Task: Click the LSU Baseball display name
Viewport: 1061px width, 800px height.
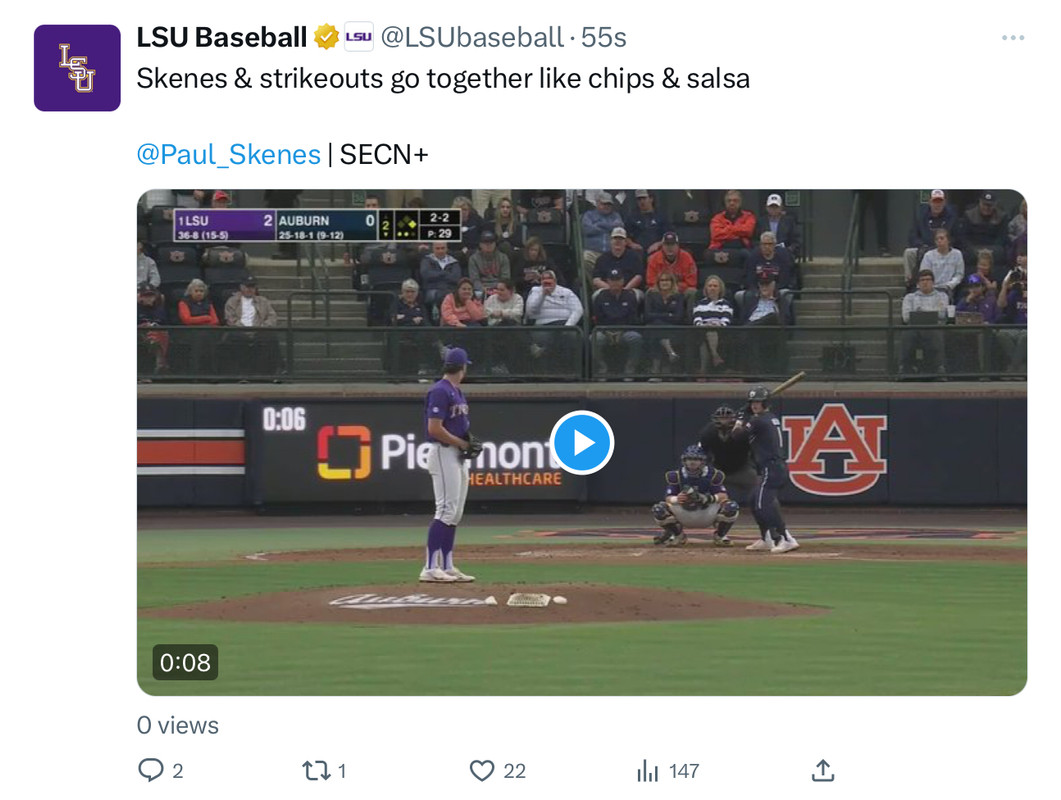Action: pyautogui.click(x=221, y=37)
